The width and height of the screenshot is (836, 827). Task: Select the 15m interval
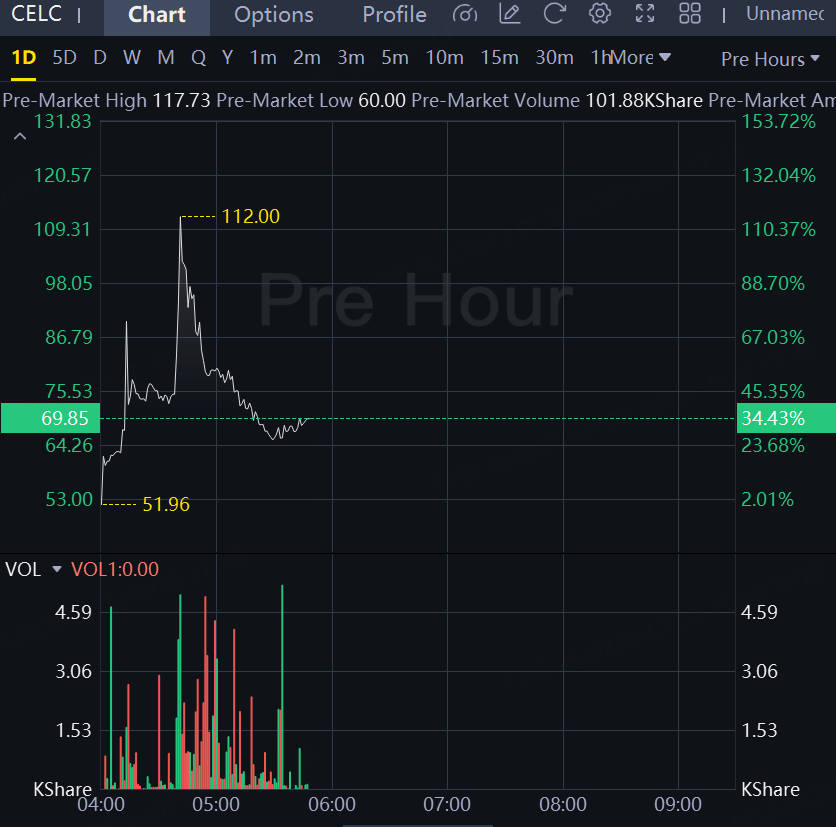tap(500, 58)
